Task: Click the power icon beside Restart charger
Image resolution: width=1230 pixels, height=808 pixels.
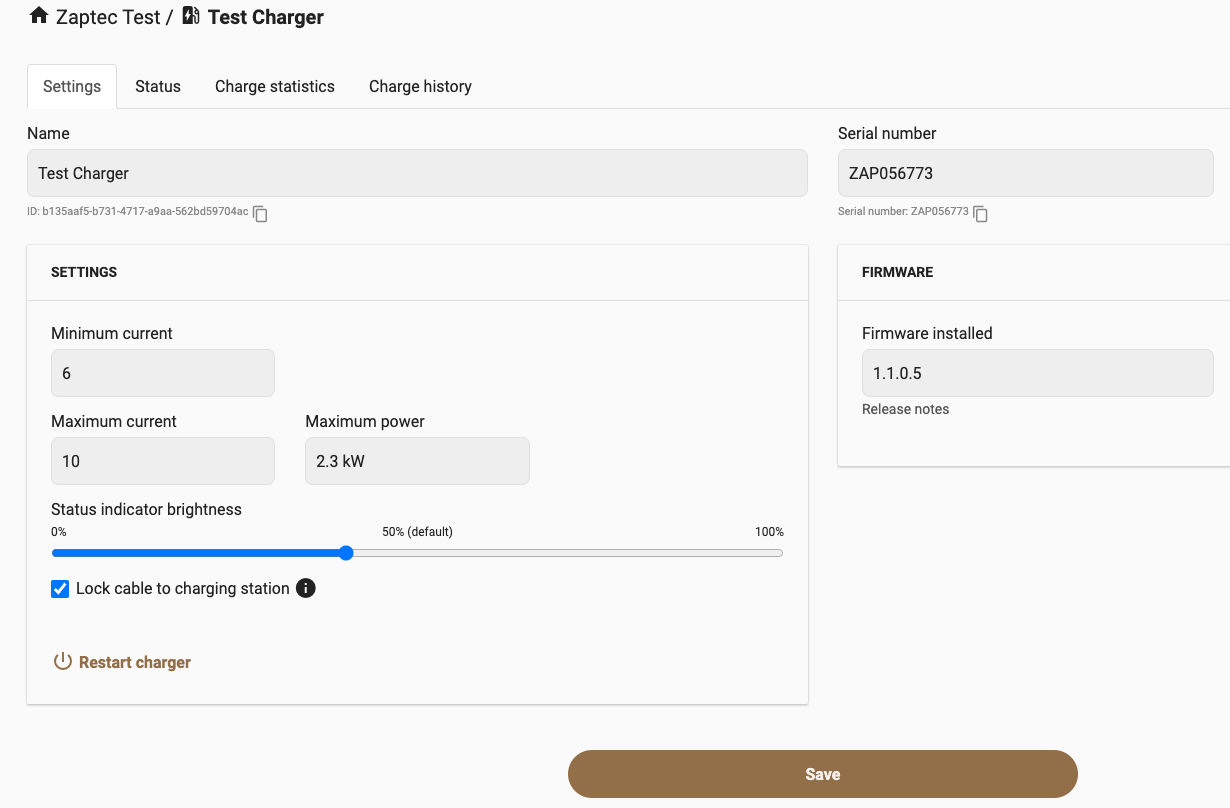Action: tap(63, 661)
